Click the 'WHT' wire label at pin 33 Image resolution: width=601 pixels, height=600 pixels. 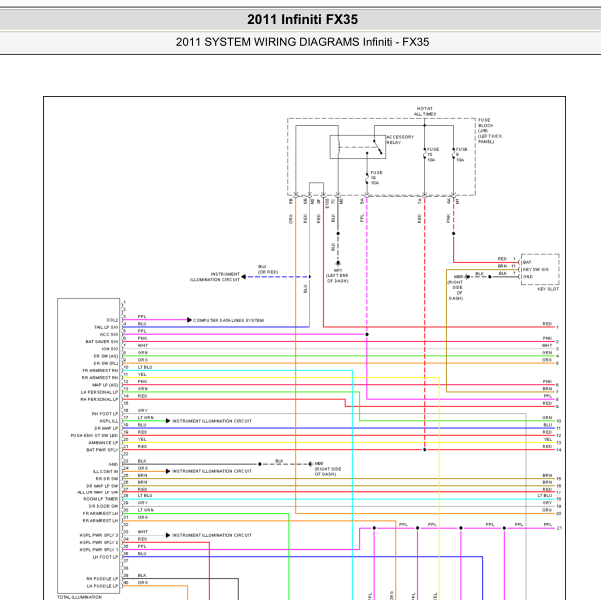pos(143,532)
